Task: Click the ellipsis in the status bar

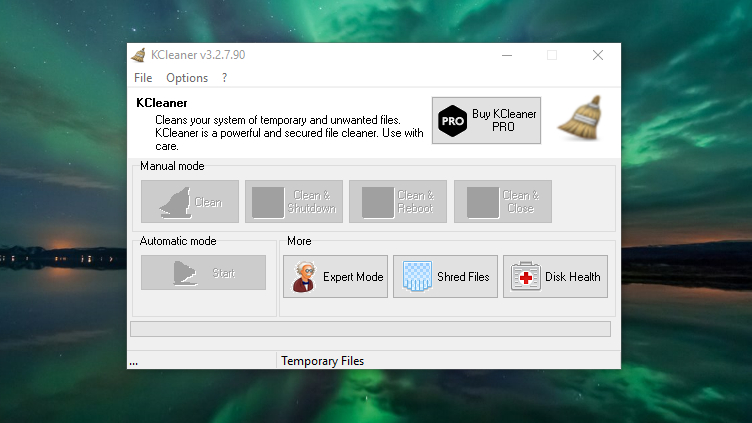Action: (134, 363)
